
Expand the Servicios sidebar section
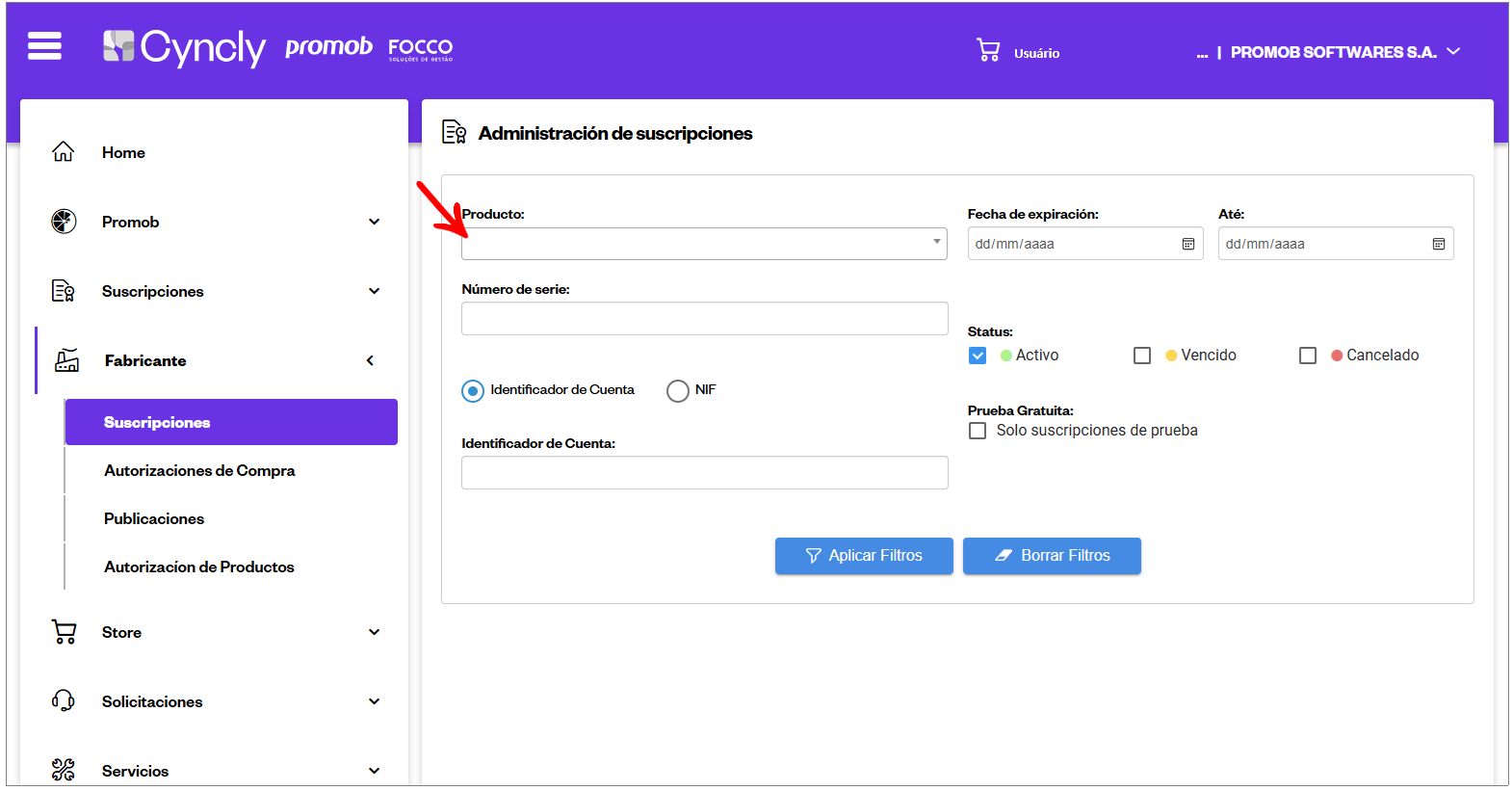coord(375,771)
